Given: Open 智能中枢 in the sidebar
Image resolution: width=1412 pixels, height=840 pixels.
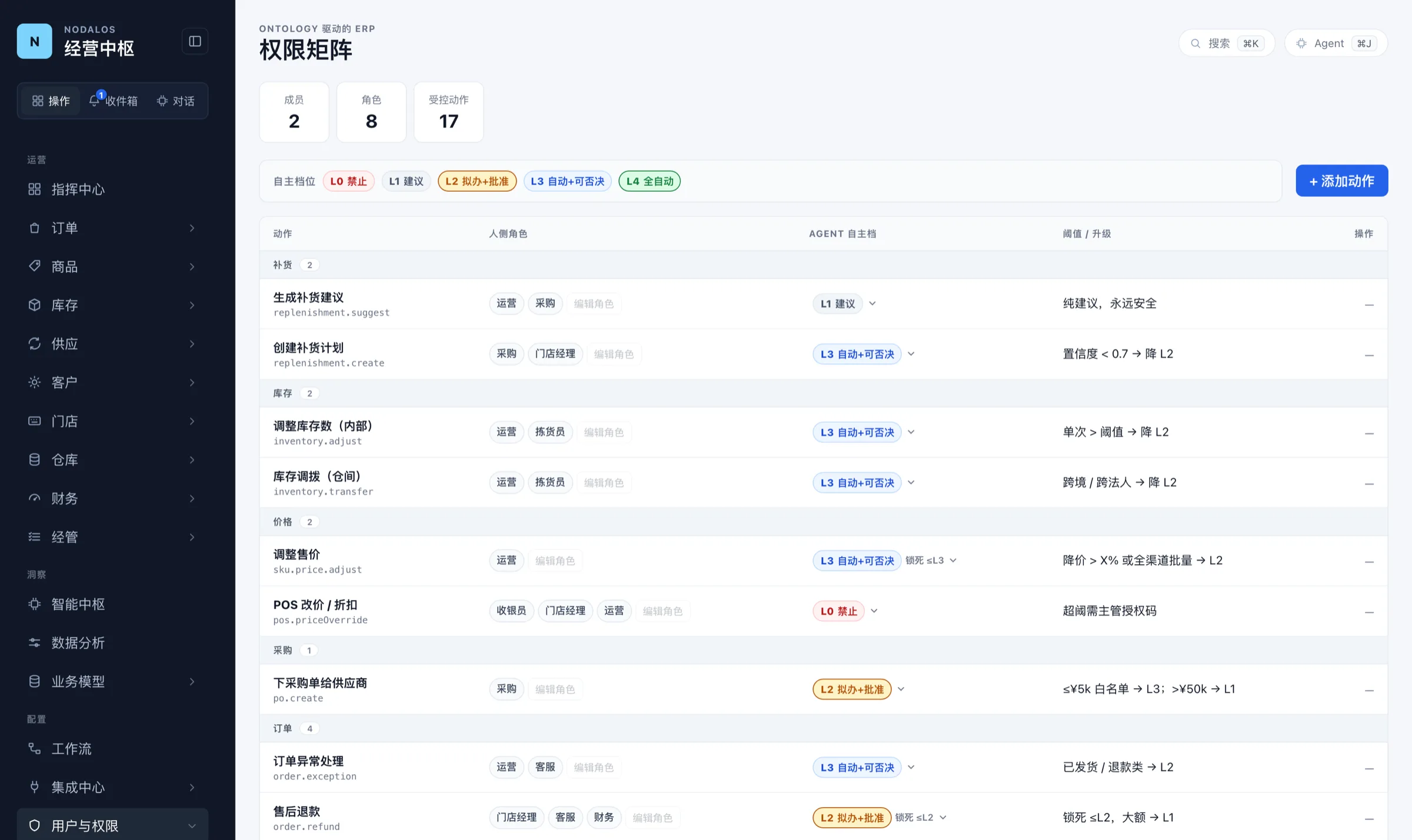Looking at the screenshot, I should (112, 604).
